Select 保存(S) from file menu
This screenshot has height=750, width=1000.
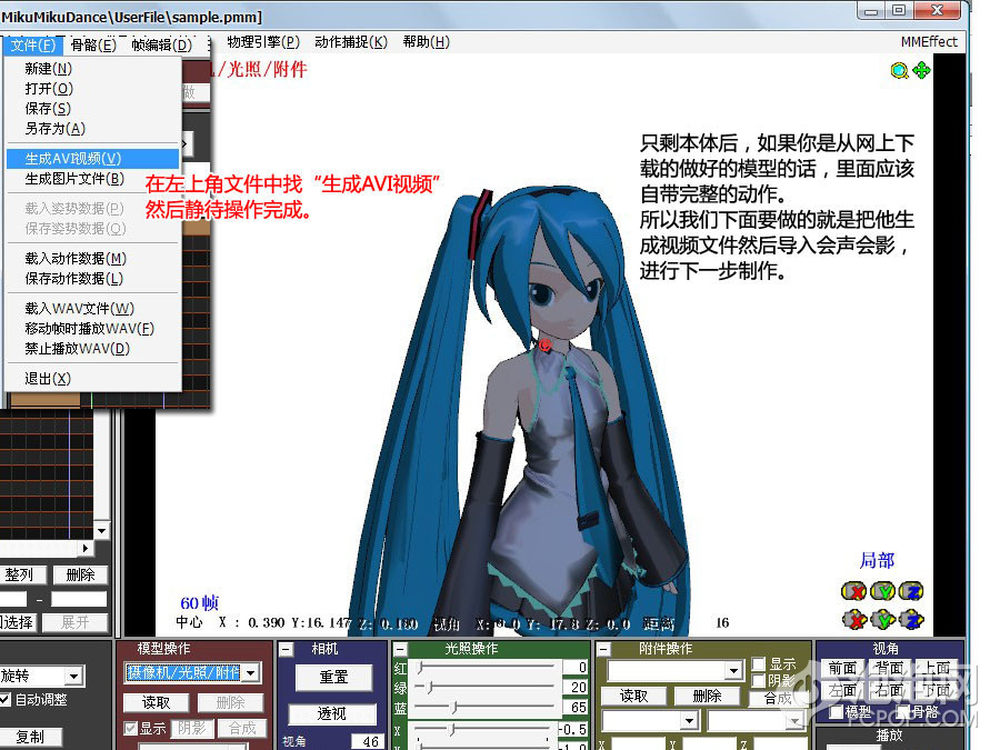[x=92, y=108]
